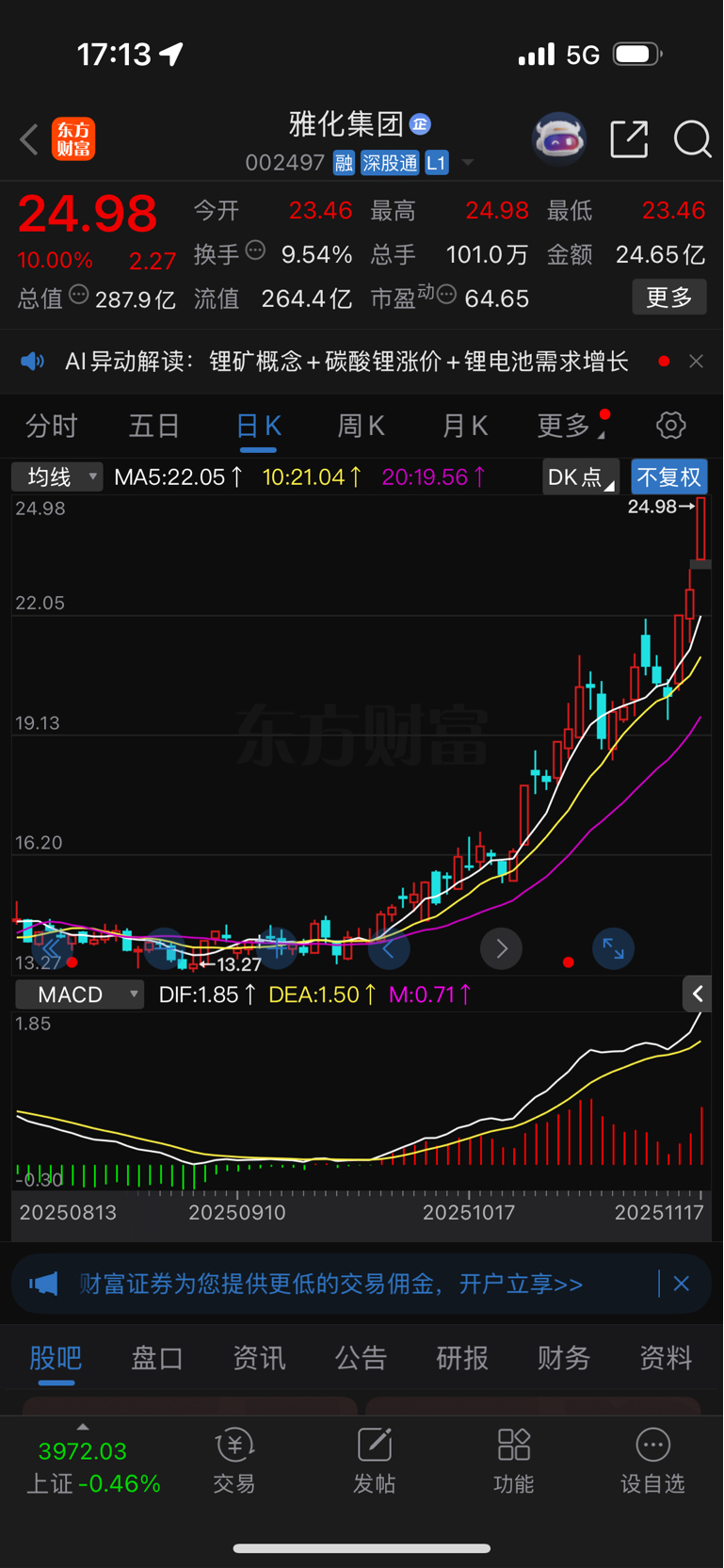Go back using the left chevron
The height and width of the screenshot is (1568, 724).
click(x=29, y=140)
